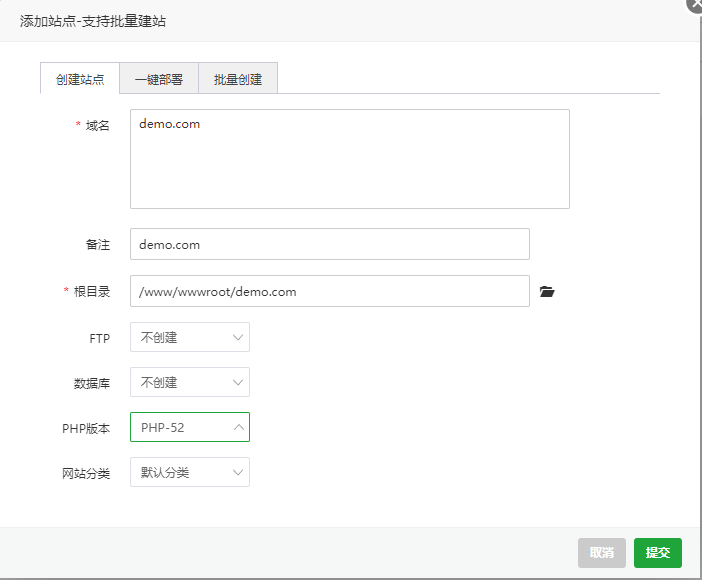Click the 根目录 path input field
This screenshot has width=702, height=580.
[329, 292]
